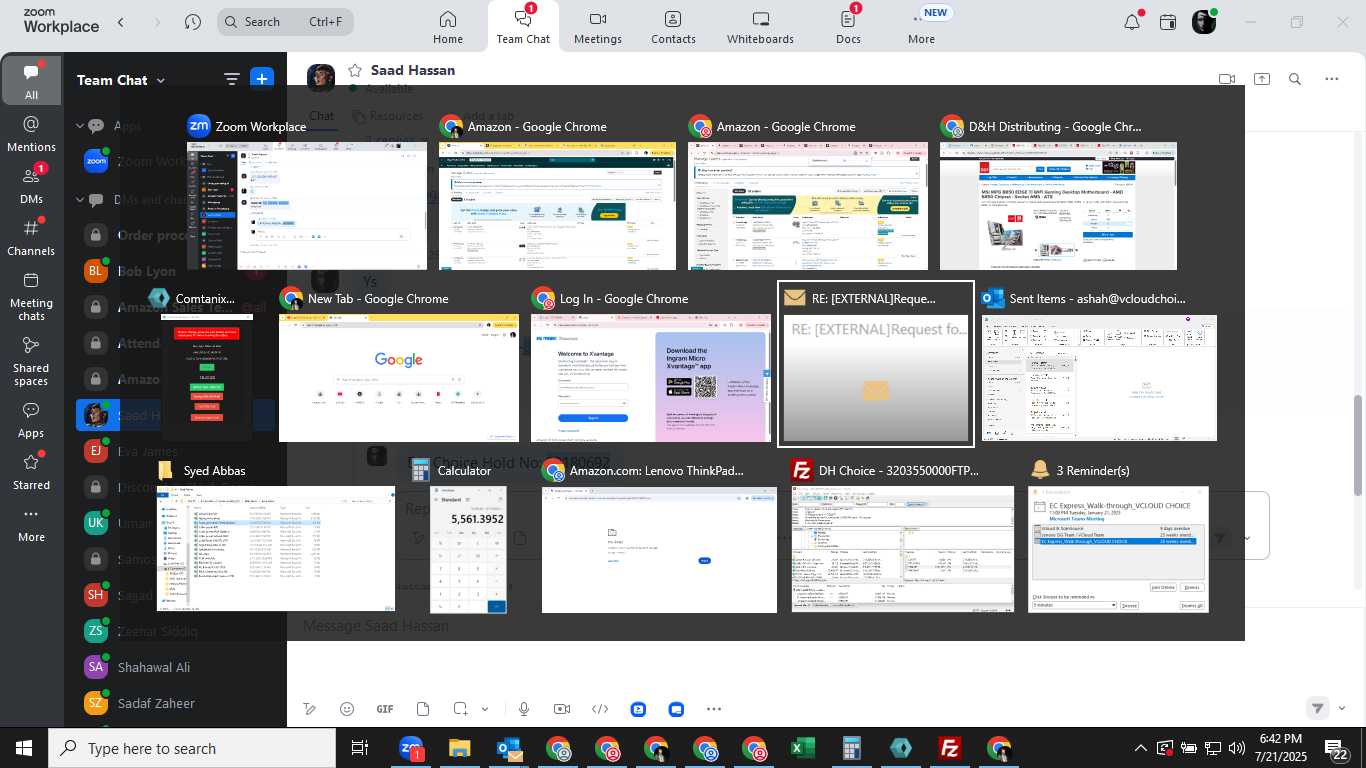1366x768 pixels.
Task: Open the history clock icon
Action: click(x=193, y=22)
